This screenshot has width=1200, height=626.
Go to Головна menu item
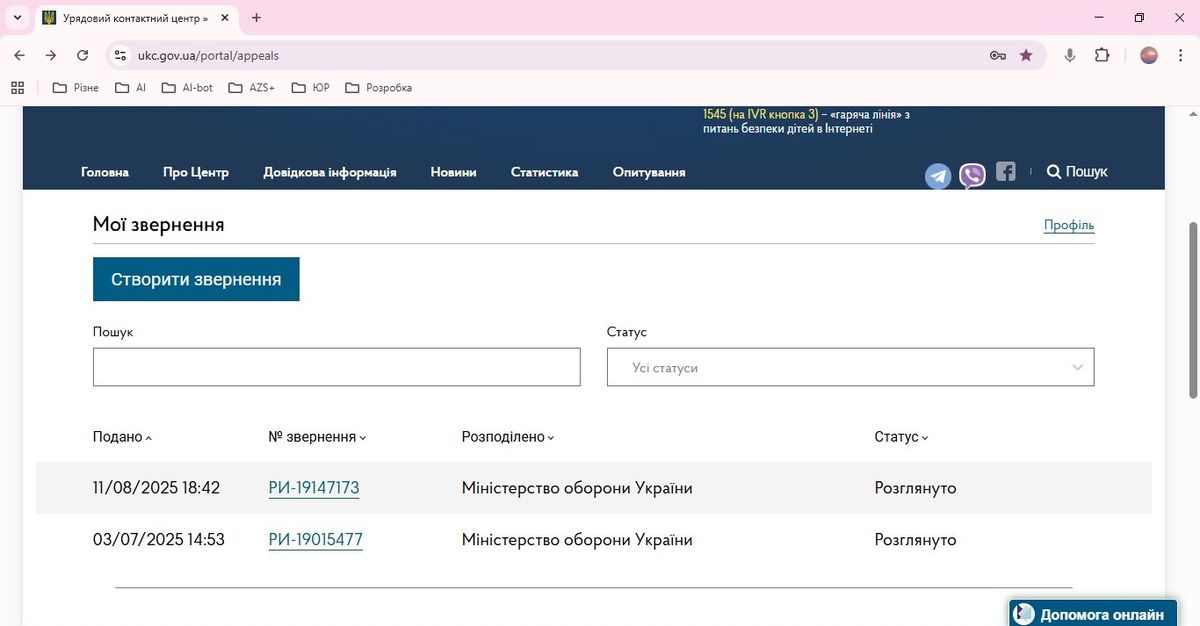pyautogui.click(x=105, y=172)
